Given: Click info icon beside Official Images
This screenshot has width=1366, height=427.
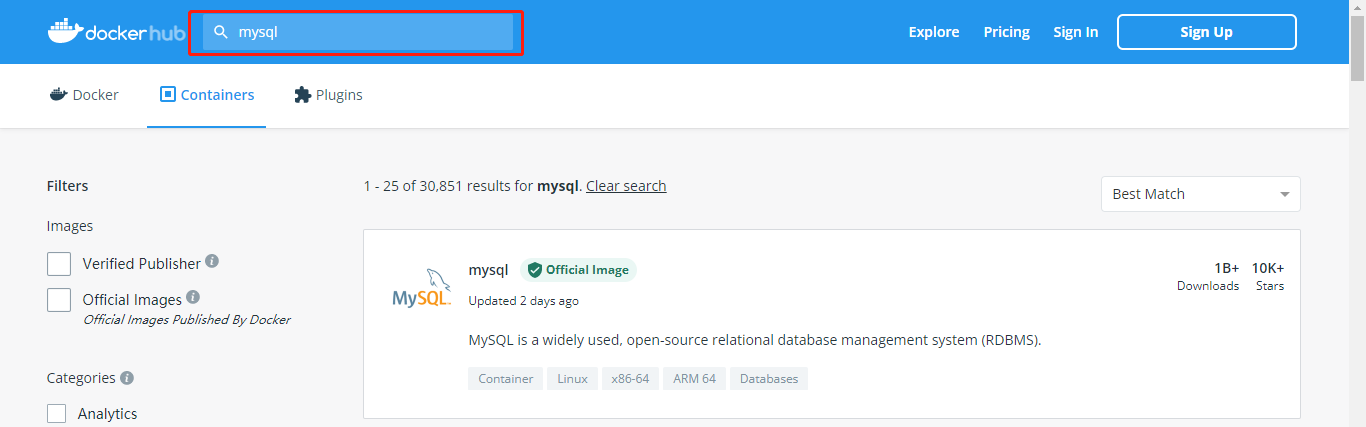Looking at the screenshot, I should (x=193, y=297).
